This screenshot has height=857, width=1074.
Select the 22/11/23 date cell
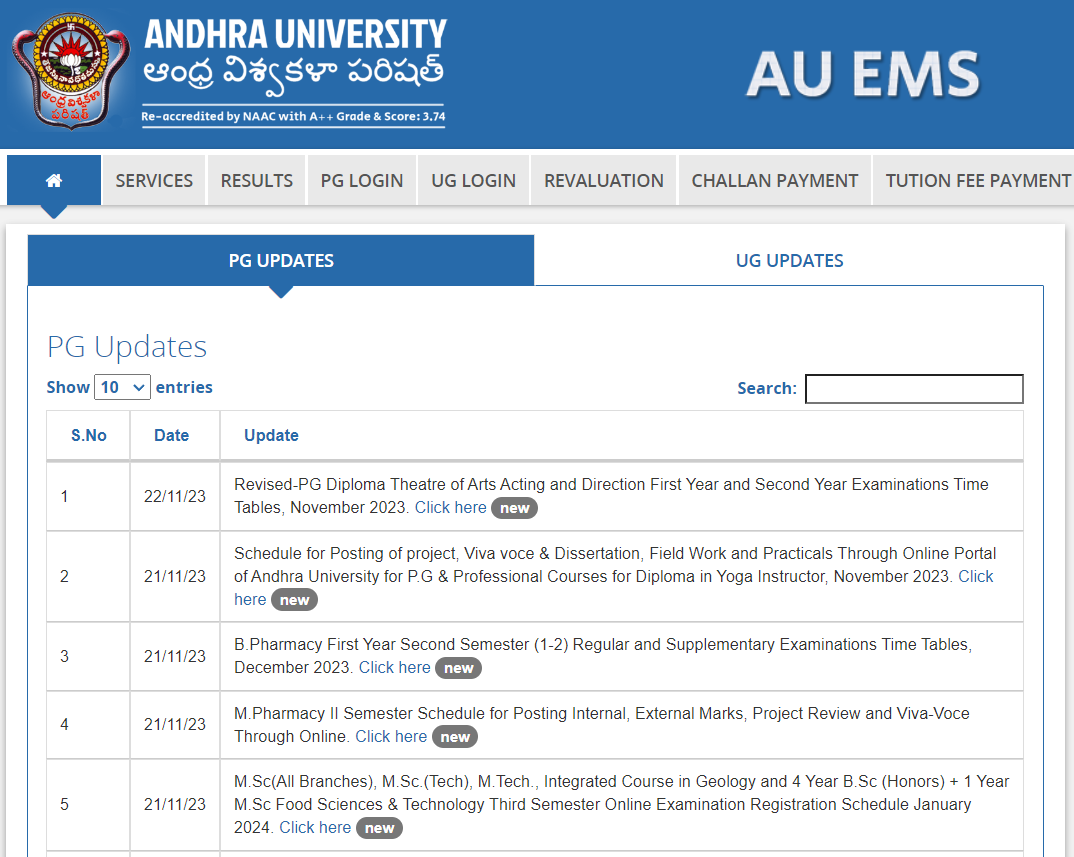pos(175,496)
